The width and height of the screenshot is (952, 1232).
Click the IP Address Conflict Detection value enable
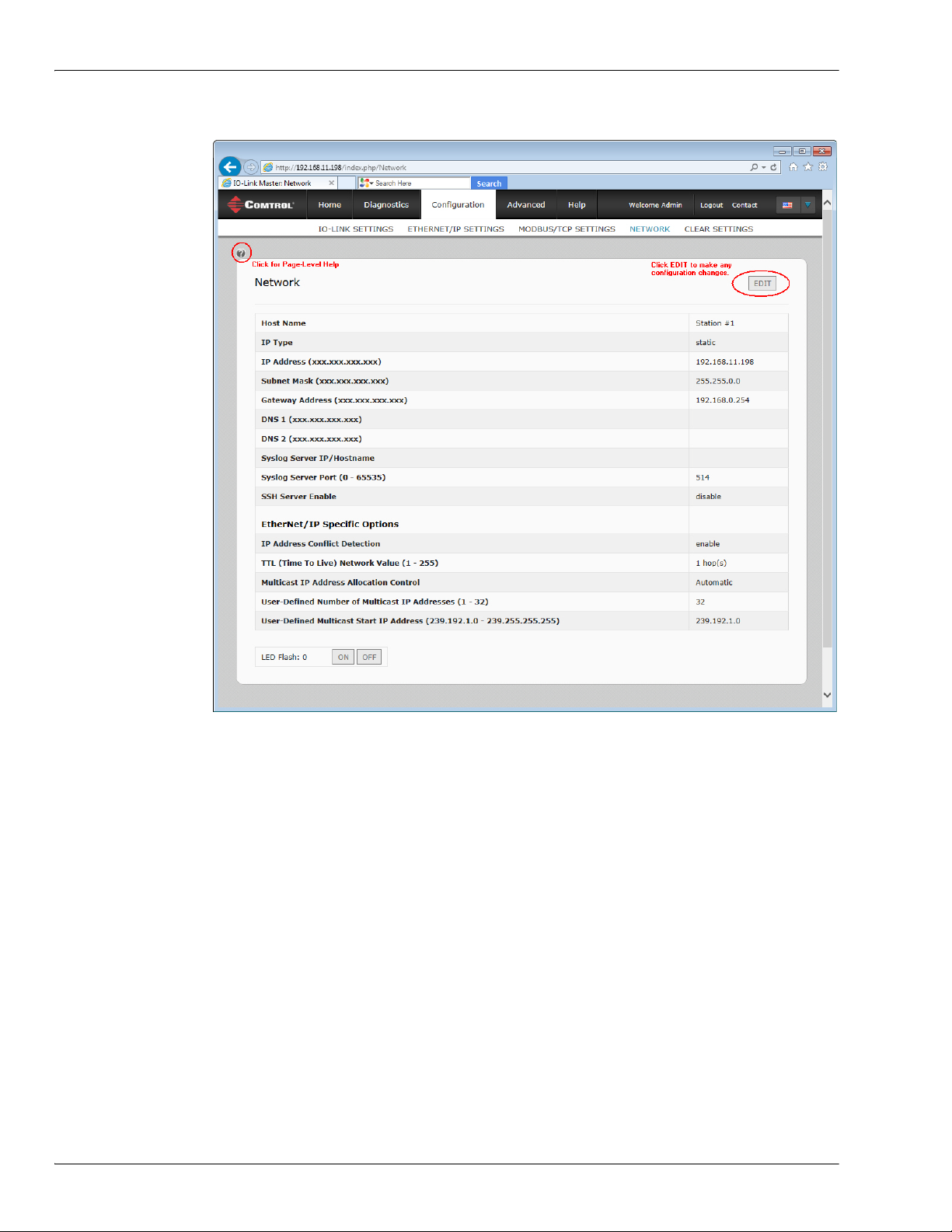[x=708, y=544]
